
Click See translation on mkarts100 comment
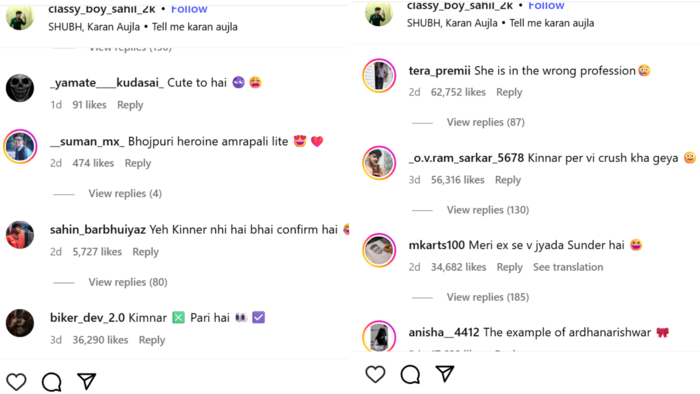click(x=568, y=267)
